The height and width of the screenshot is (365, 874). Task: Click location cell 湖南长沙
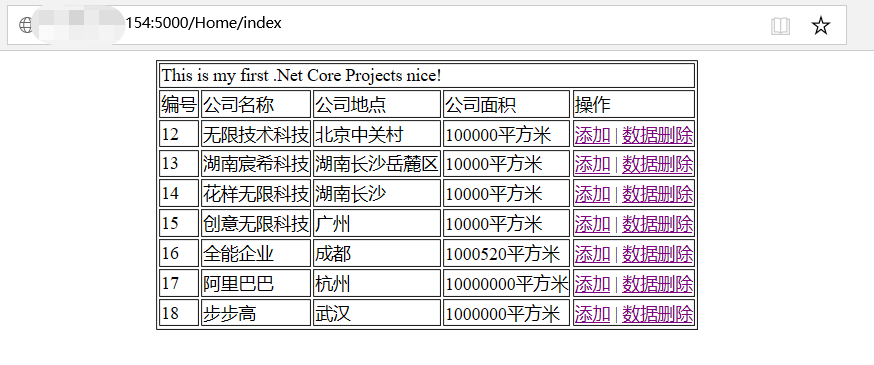tap(377, 194)
